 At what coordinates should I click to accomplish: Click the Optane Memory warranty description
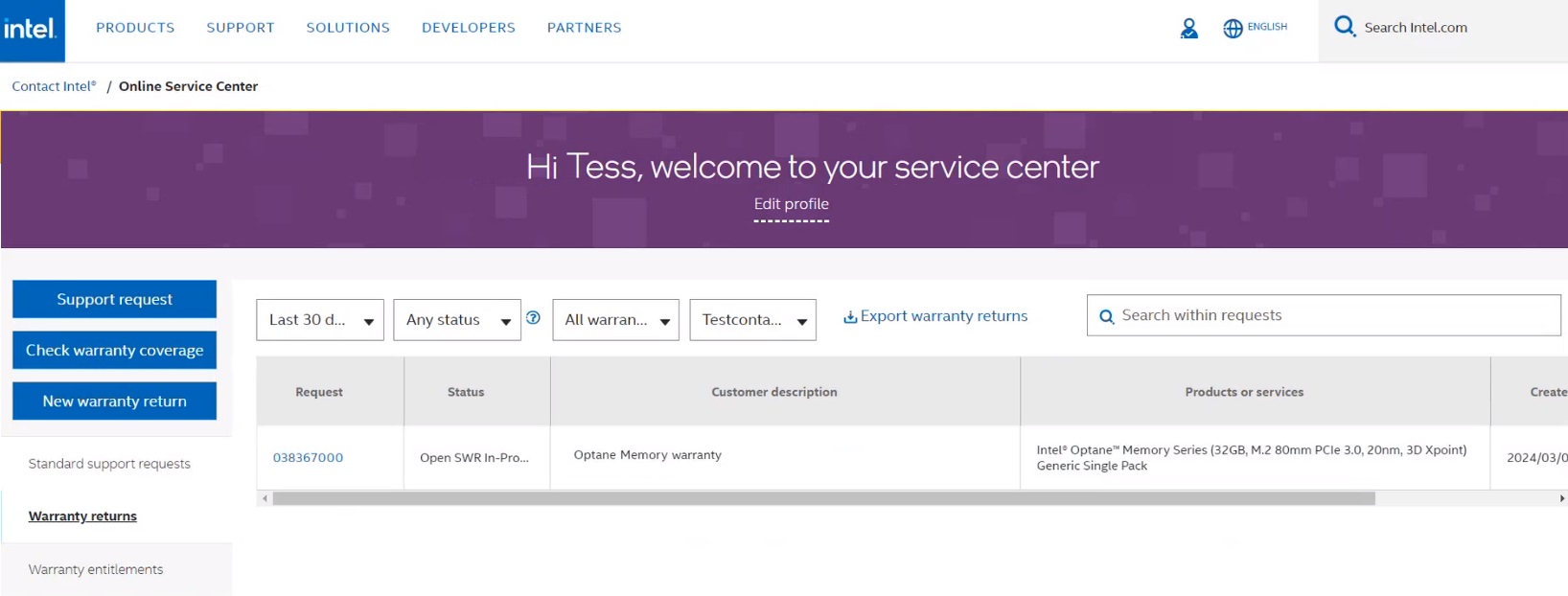[648, 455]
